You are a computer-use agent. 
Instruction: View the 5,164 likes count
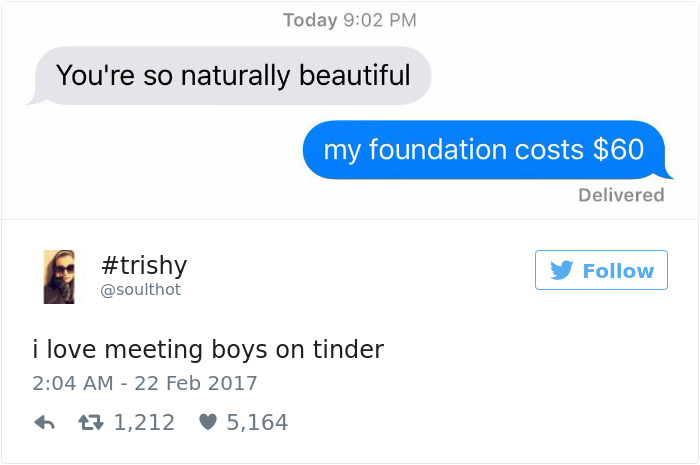click(x=257, y=423)
